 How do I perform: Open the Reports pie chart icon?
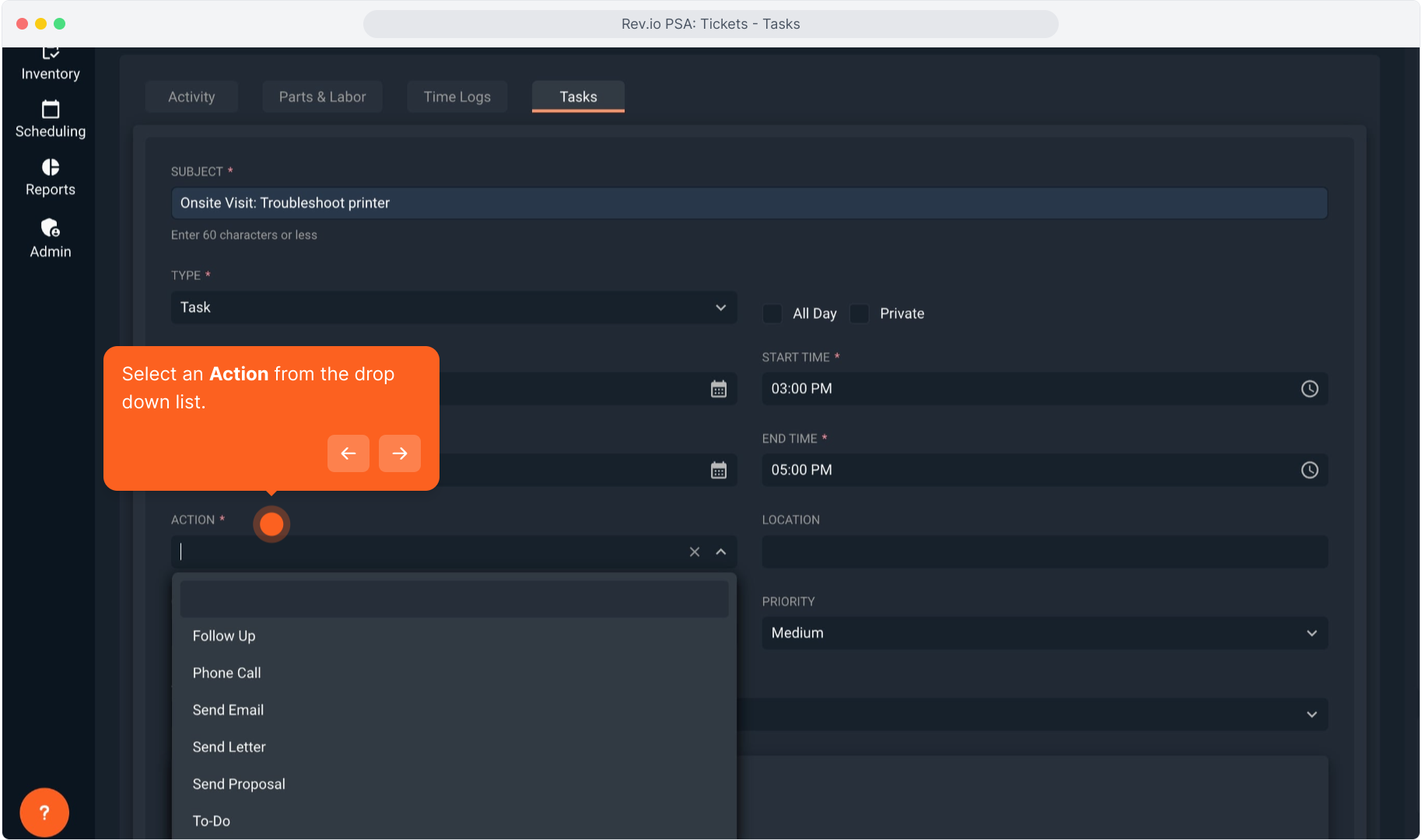(x=51, y=167)
